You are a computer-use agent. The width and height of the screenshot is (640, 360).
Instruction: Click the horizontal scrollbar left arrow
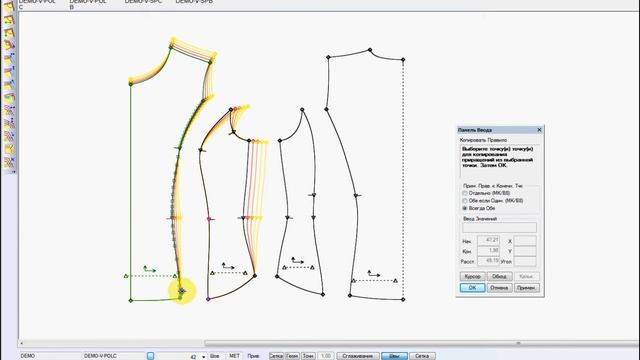(x=22, y=344)
